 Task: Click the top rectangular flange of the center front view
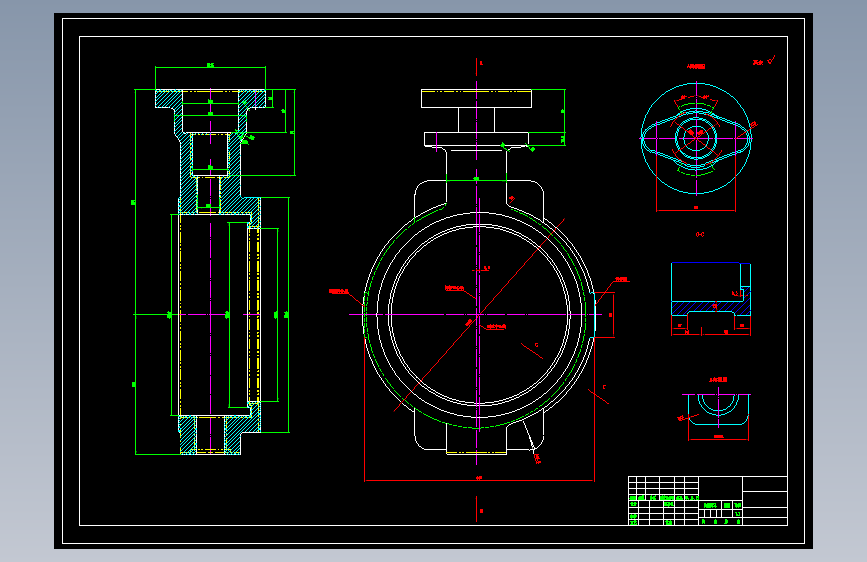pyautogui.click(x=476, y=98)
